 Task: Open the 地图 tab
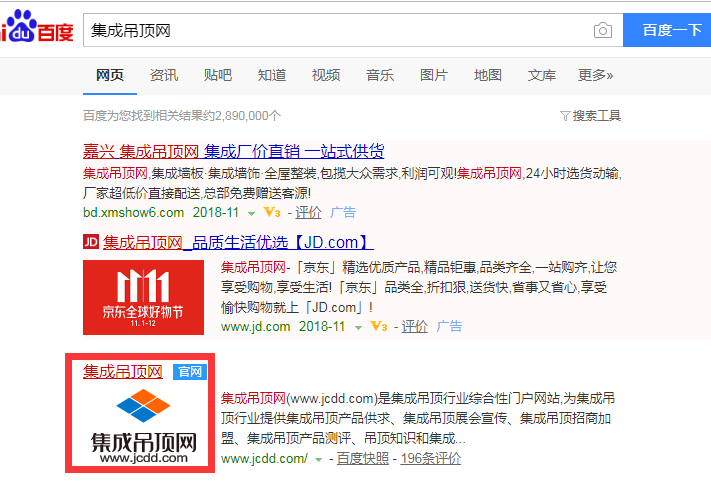[x=487, y=75]
